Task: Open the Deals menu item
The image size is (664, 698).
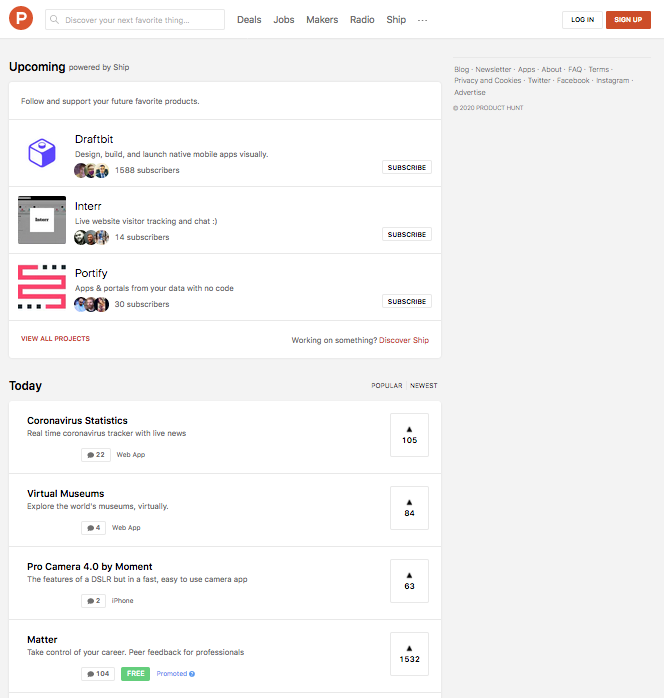Action: (x=249, y=20)
